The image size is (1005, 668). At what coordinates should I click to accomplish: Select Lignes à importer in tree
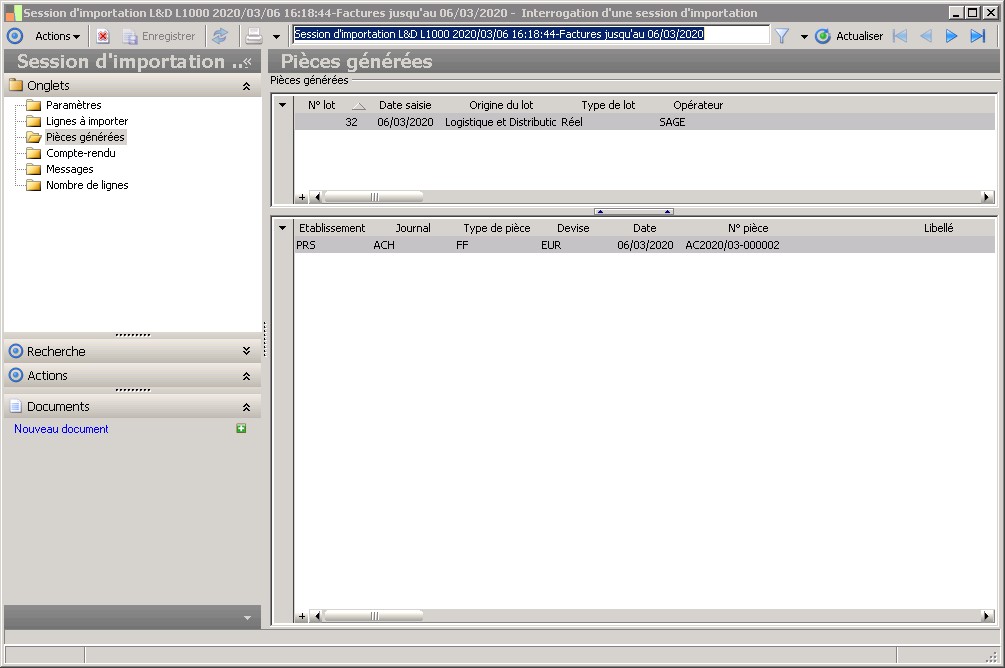click(x=87, y=121)
